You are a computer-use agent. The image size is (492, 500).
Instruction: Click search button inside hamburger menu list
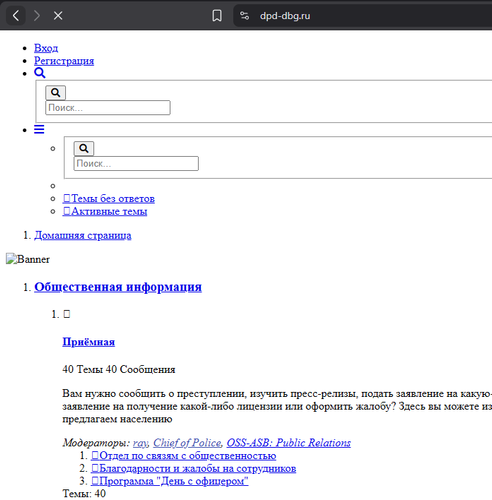84,148
